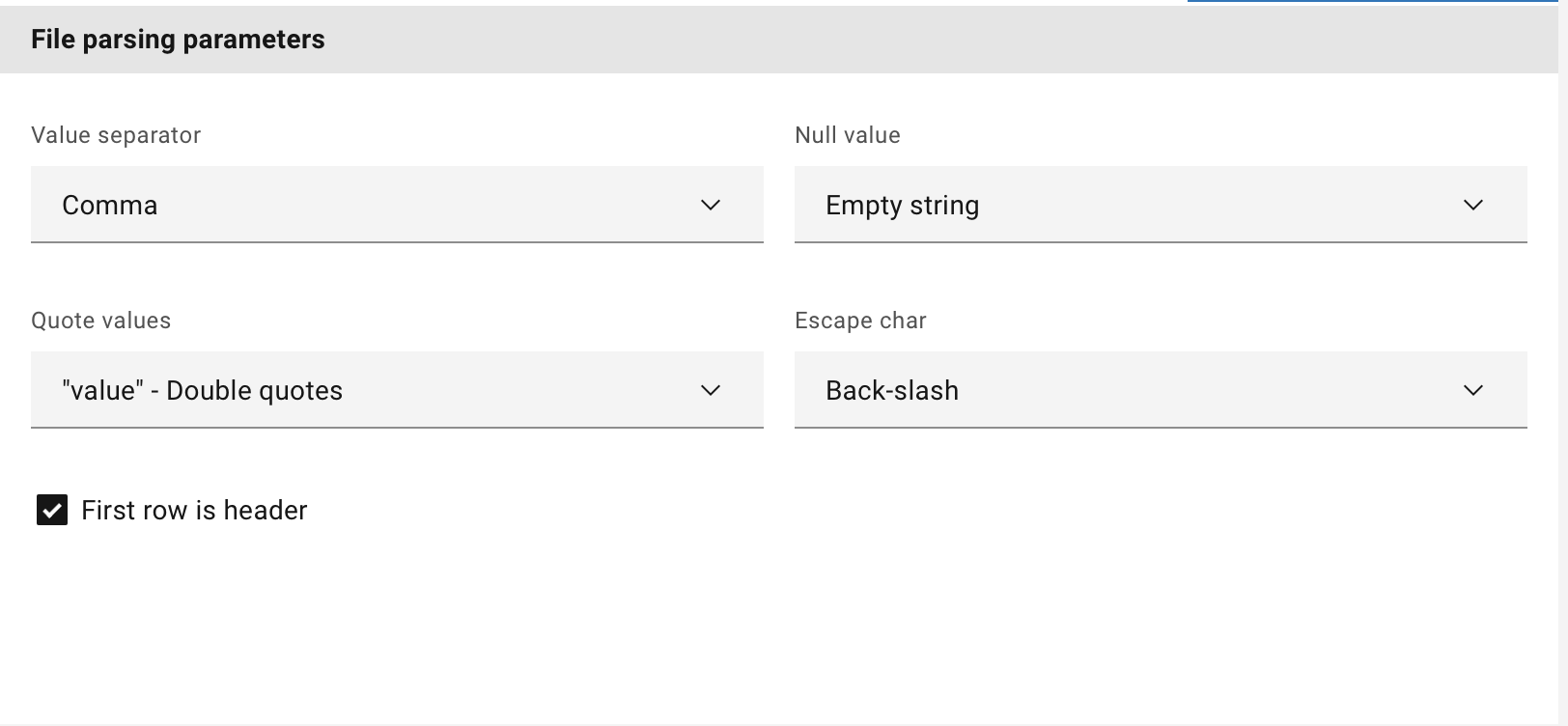Click the Quote values dropdown chevron
The image size is (1568, 726).
click(711, 390)
